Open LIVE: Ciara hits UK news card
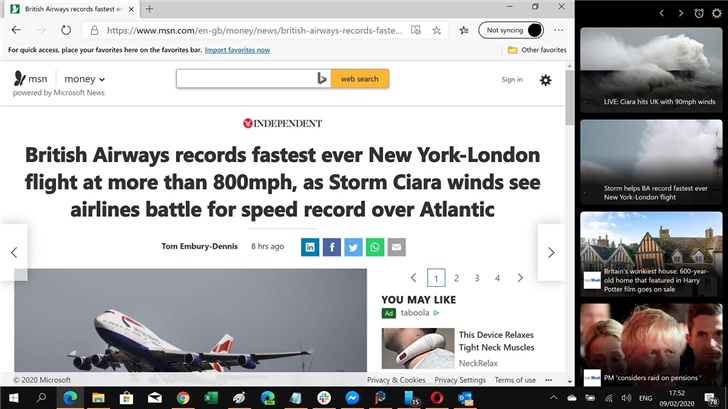This screenshot has width=728, height=409. 651,70
